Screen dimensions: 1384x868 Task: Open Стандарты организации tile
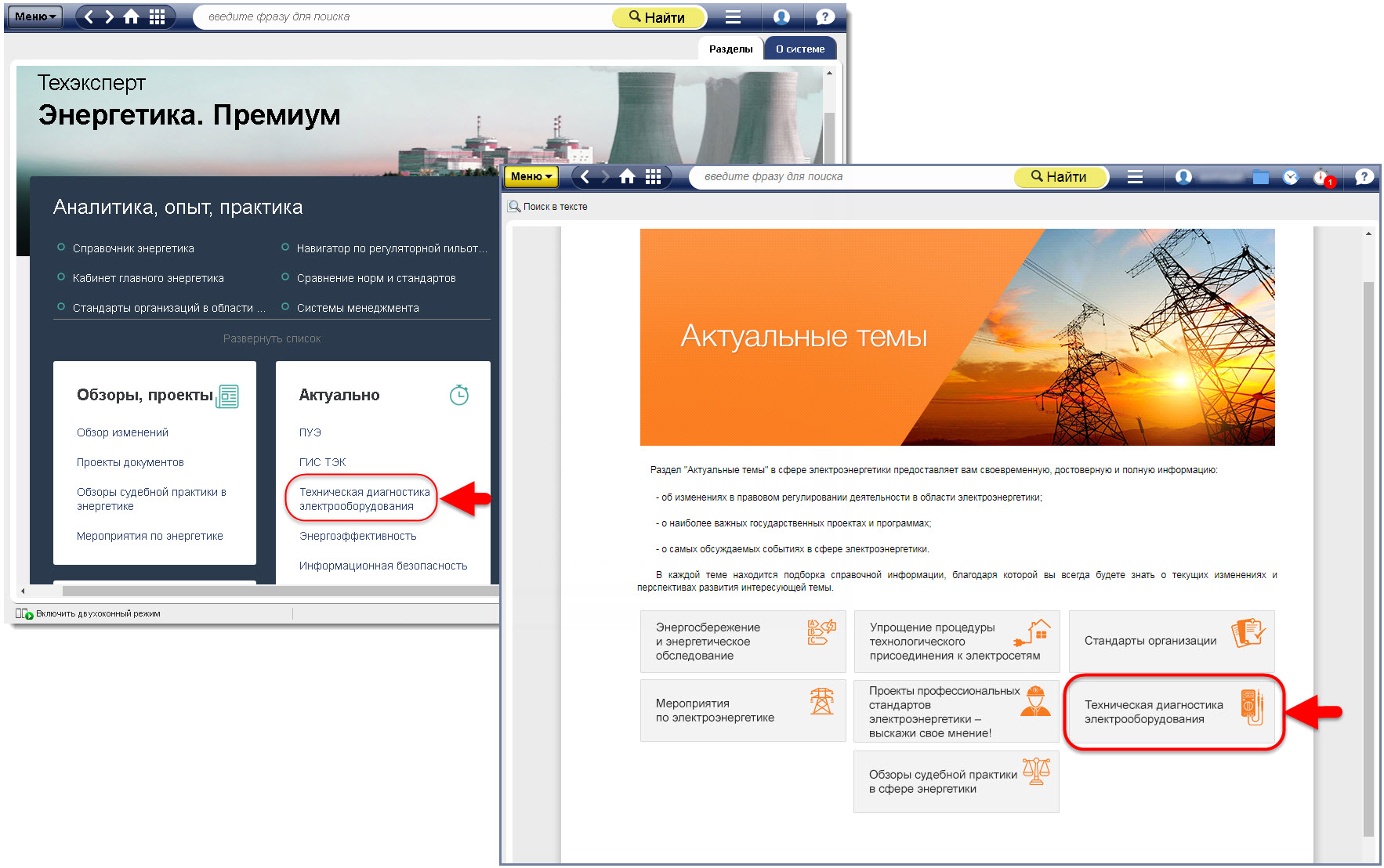(1172, 642)
